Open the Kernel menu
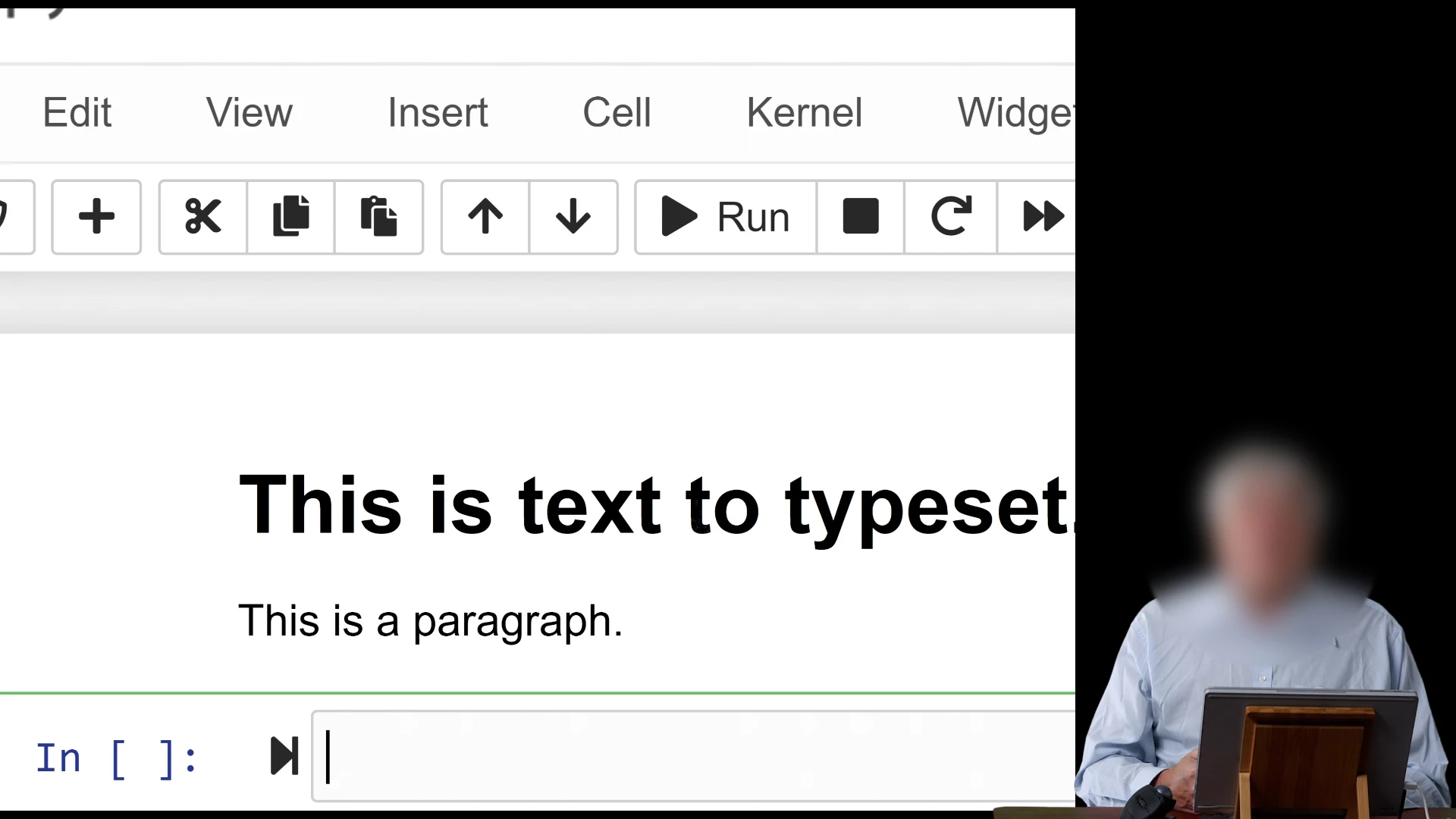 [x=804, y=113]
